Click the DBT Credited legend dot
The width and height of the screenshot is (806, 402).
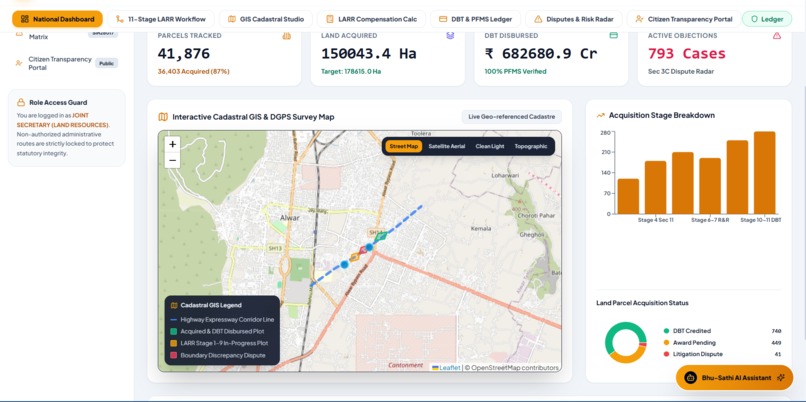[x=666, y=331]
